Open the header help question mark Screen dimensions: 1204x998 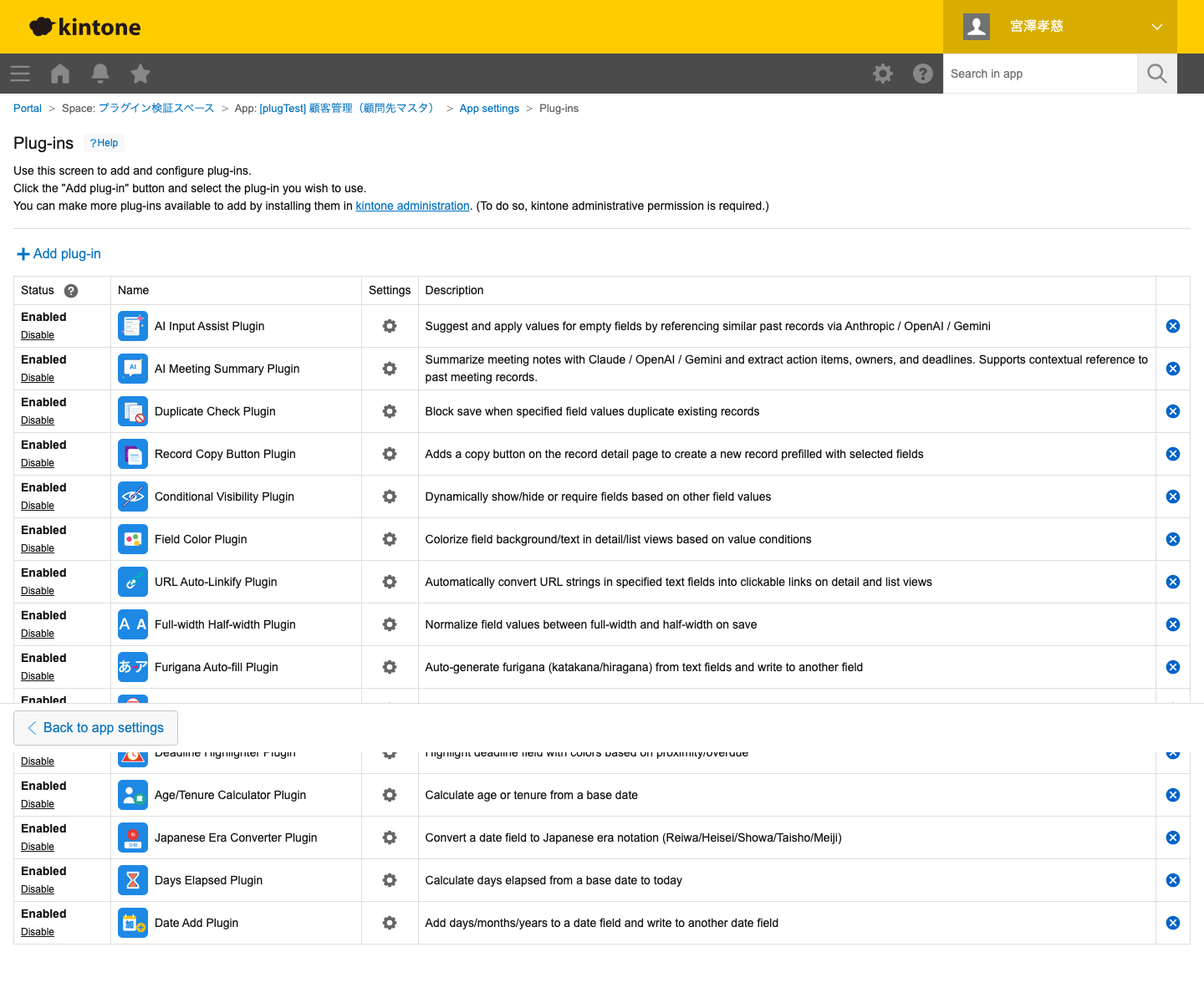click(x=923, y=74)
